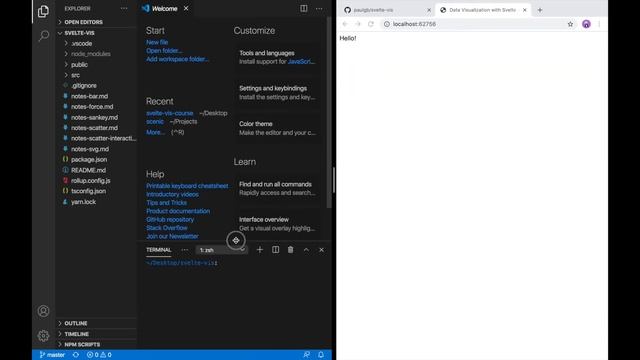640x360 pixels.
Task: Create a new terminal with plus icon
Action: pyautogui.click(x=260, y=250)
